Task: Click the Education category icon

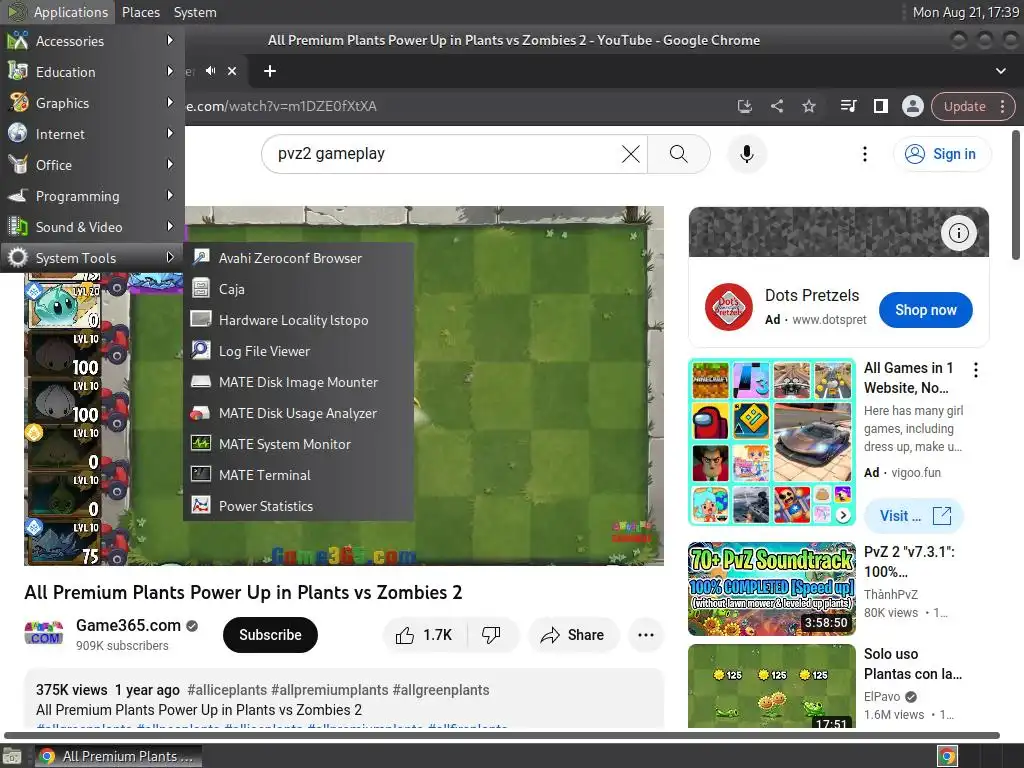Action: pyautogui.click(x=18, y=71)
